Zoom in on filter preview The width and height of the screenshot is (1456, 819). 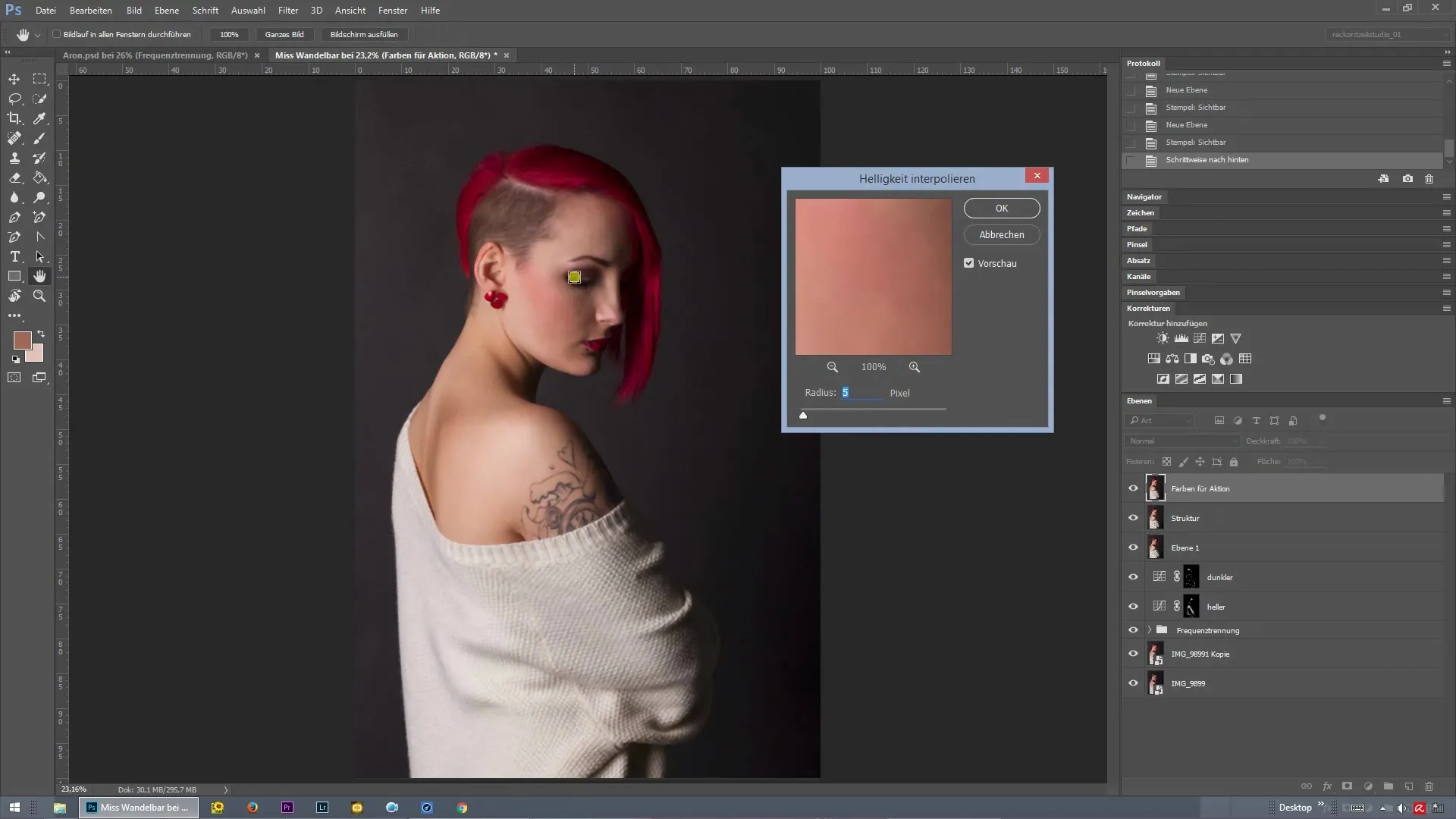point(915,367)
